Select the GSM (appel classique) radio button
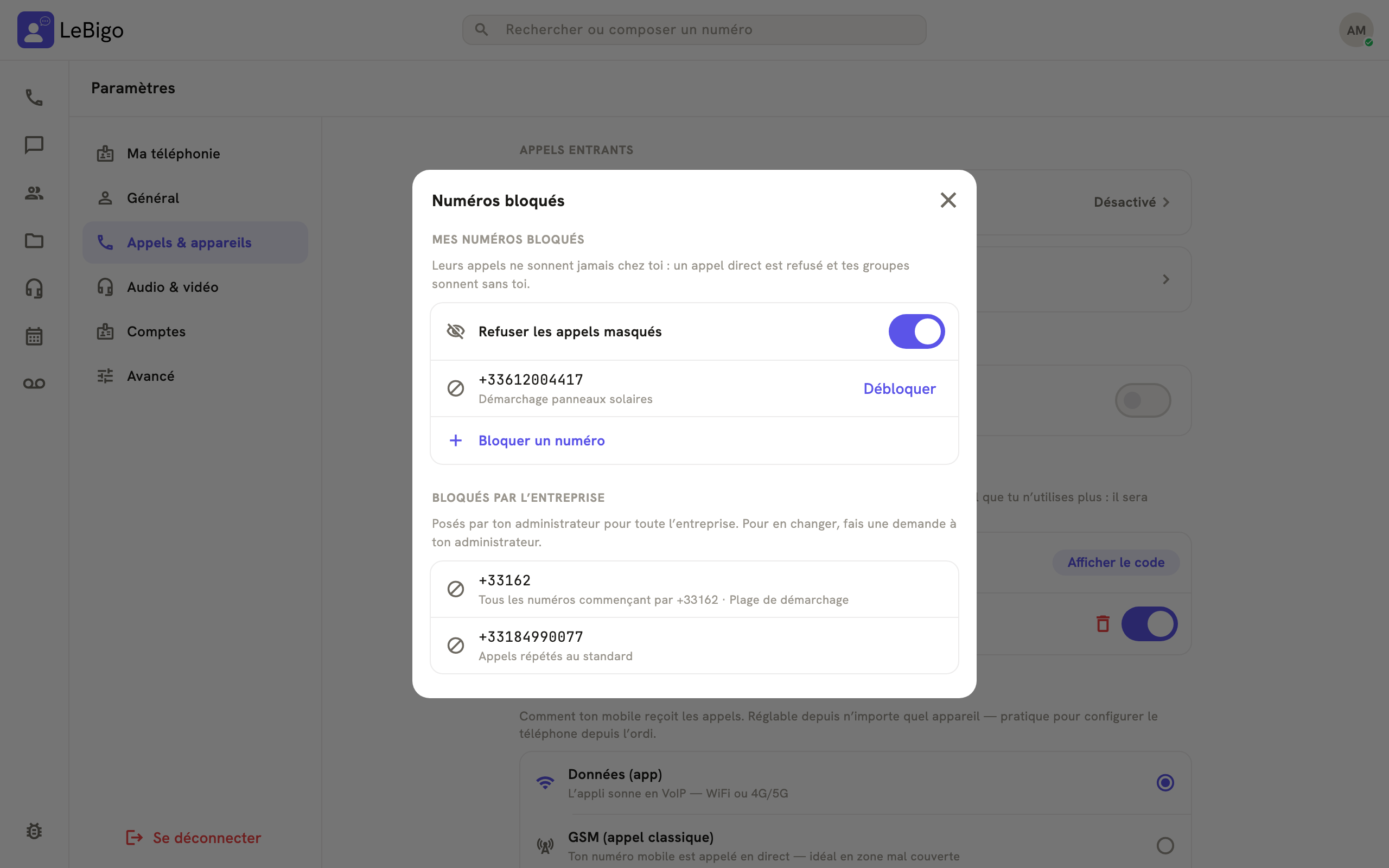The width and height of the screenshot is (1389, 868). (1165, 845)
